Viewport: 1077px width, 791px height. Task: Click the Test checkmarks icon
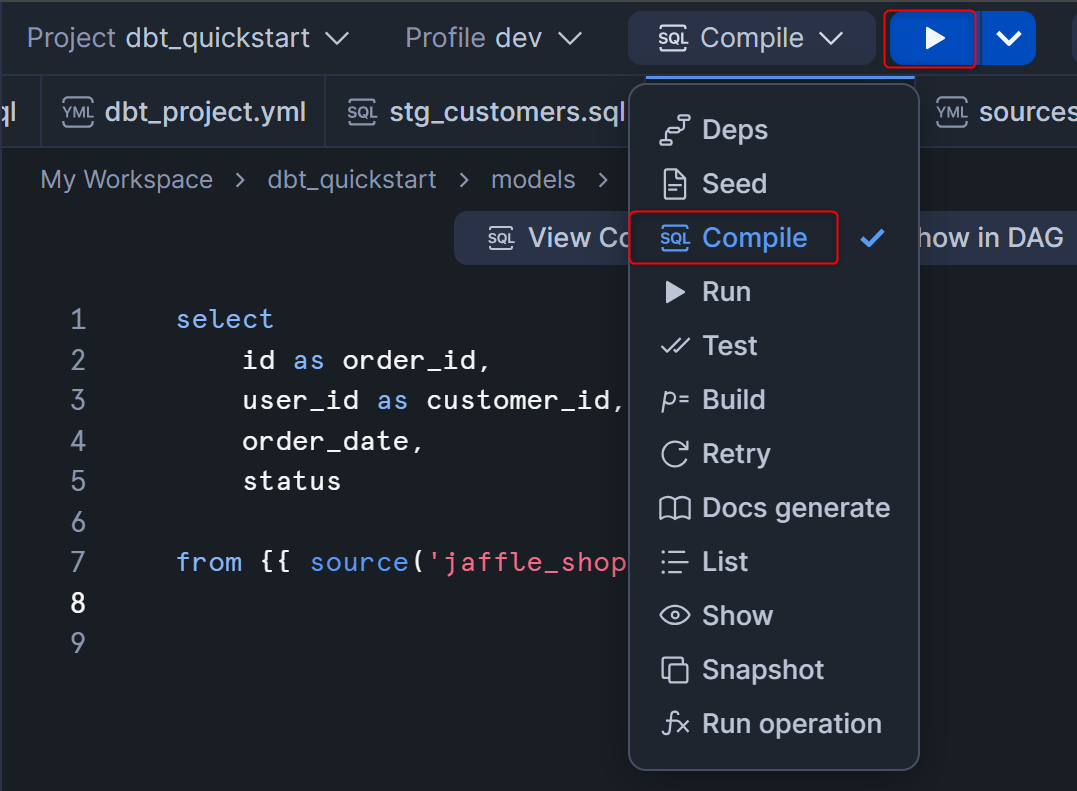tap(675, 346)
